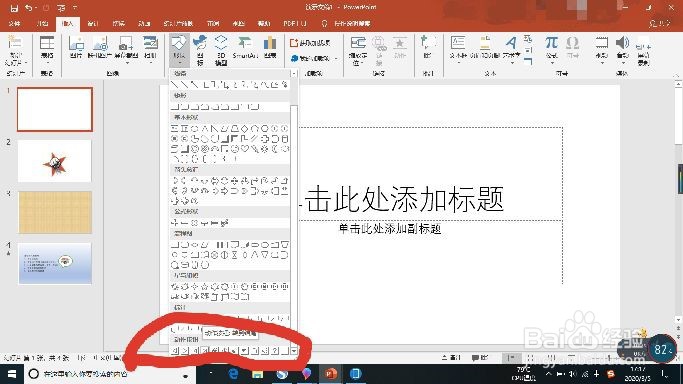Click the title placeholder 击此处添加标题
Screen dimensions: 683x384
click(404, 199)
